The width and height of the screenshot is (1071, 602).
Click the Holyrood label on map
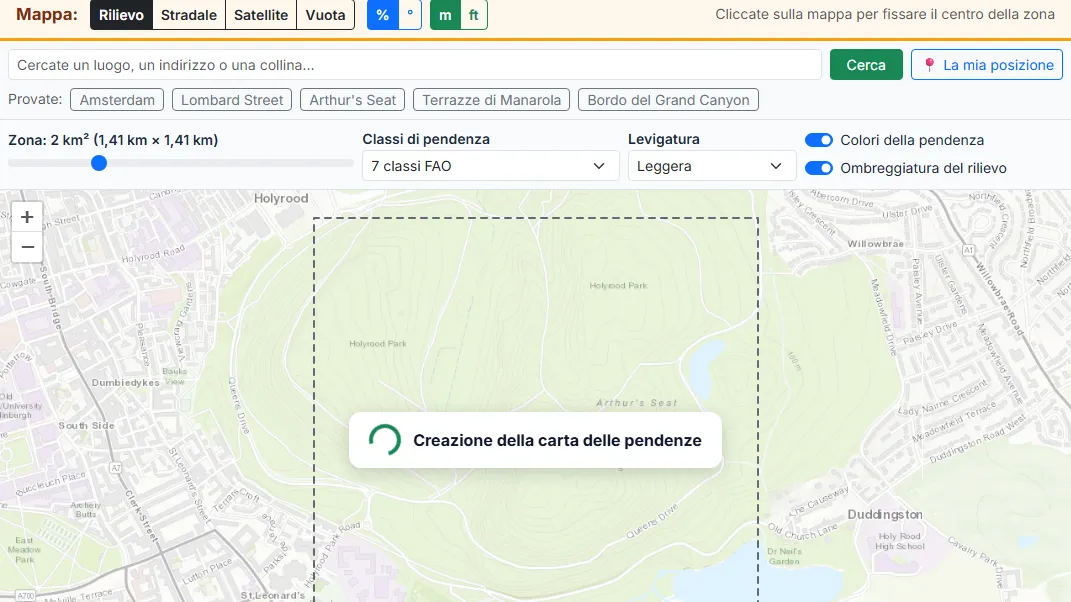coord(281,198)
